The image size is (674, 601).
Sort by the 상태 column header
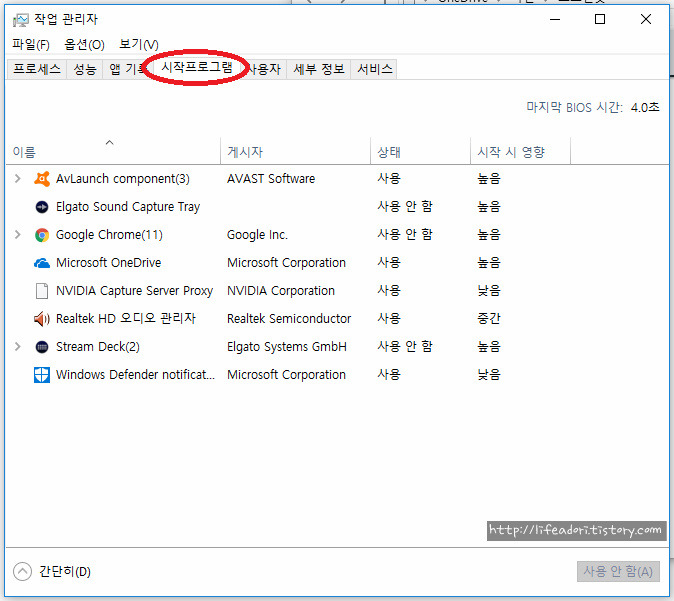click(420, 151)
